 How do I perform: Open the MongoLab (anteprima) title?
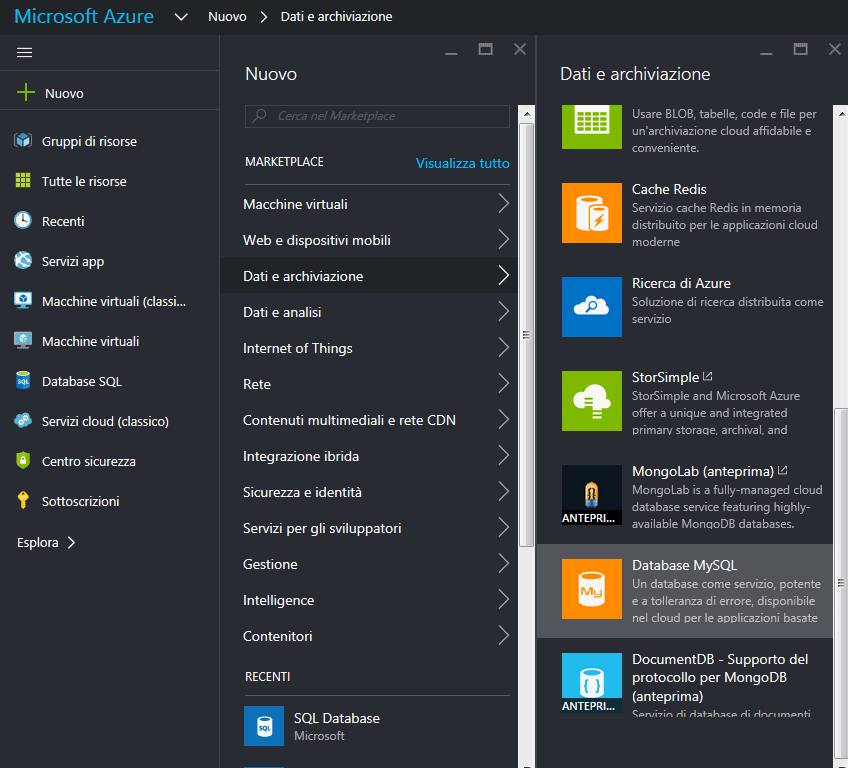[x=703, y=472]
